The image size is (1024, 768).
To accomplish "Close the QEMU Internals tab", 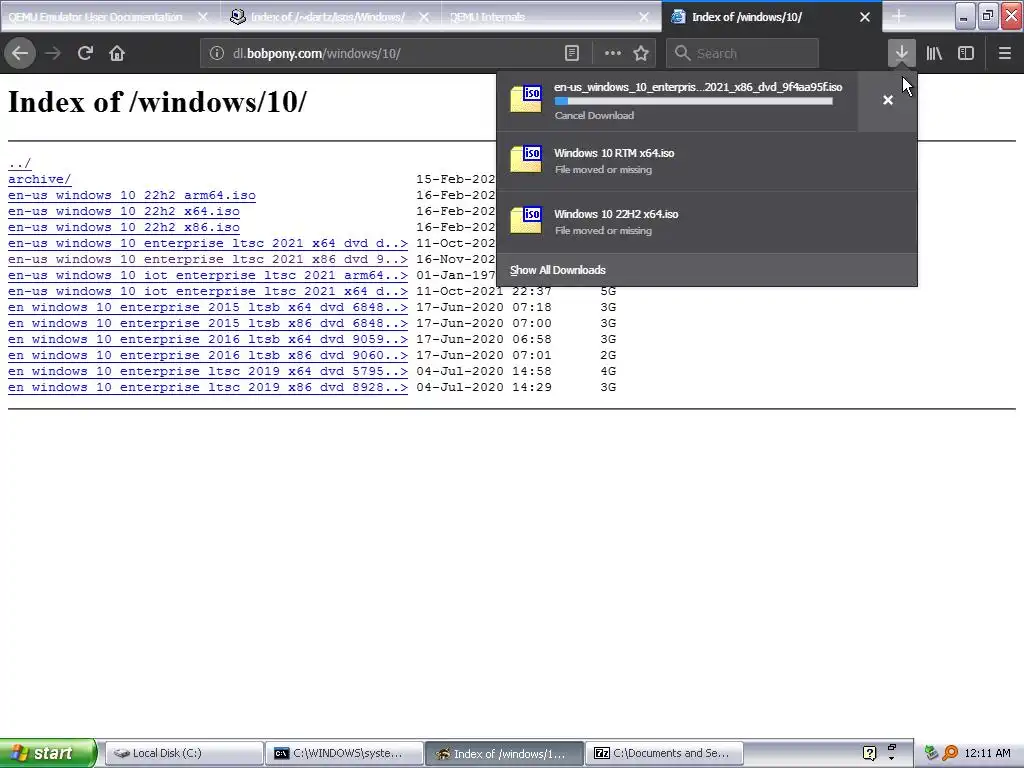I will (x=644, y=18).
